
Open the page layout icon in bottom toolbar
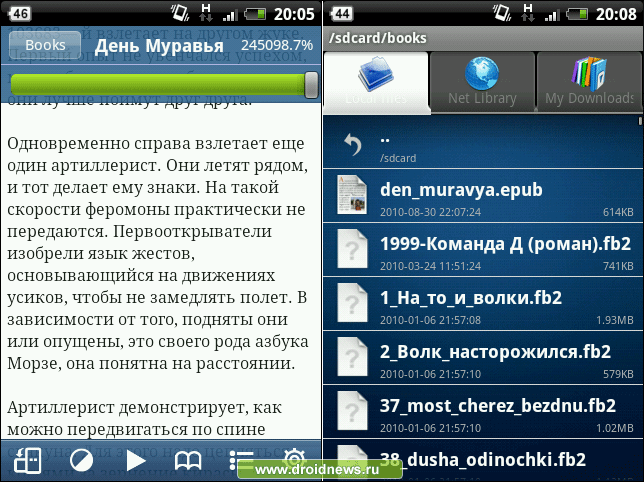pyautogui.click(x=27, y=460)
